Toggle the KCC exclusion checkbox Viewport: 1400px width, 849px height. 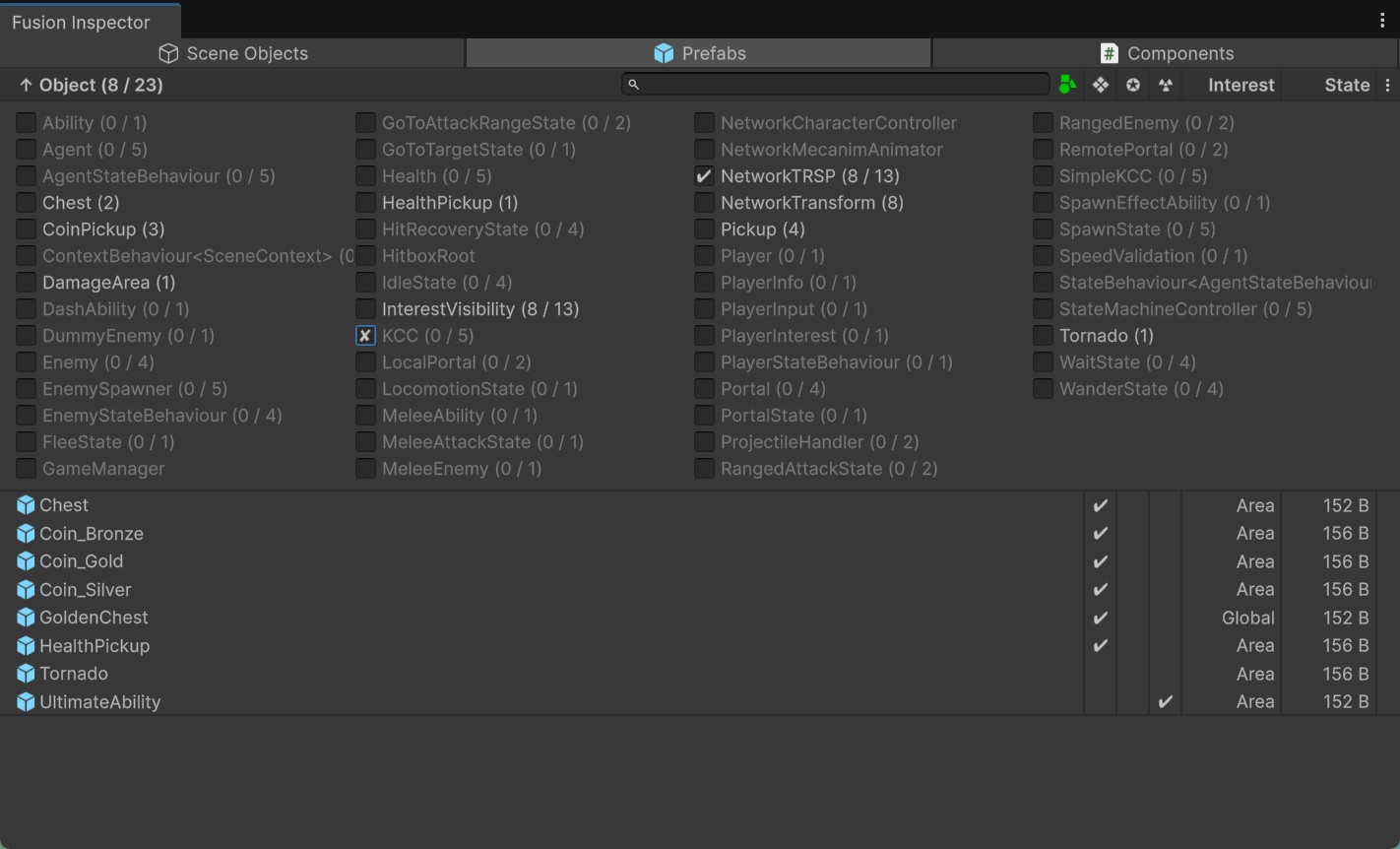point(365,336)
